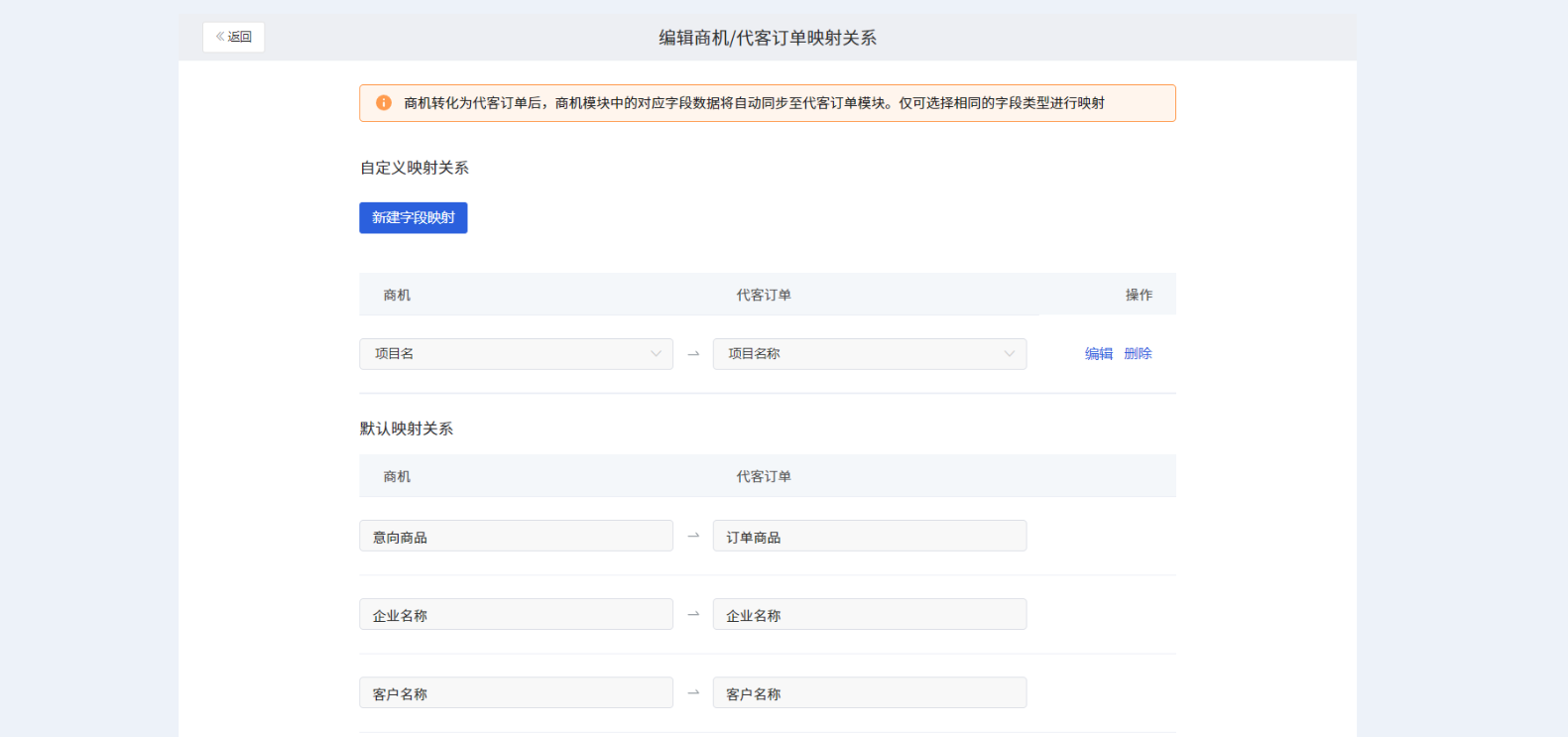Click chevron arrow of 项目名 select
The height and width of the screenshot is (737, 1568).
656,354
